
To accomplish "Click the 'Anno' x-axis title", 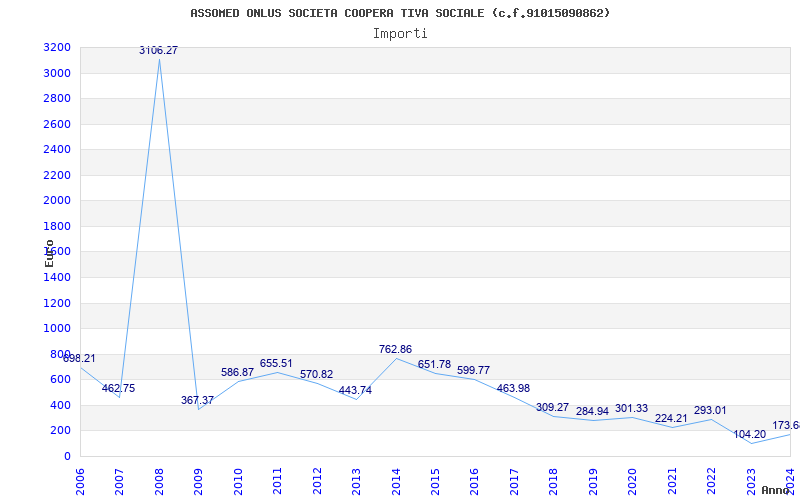I will pos(776,490).
